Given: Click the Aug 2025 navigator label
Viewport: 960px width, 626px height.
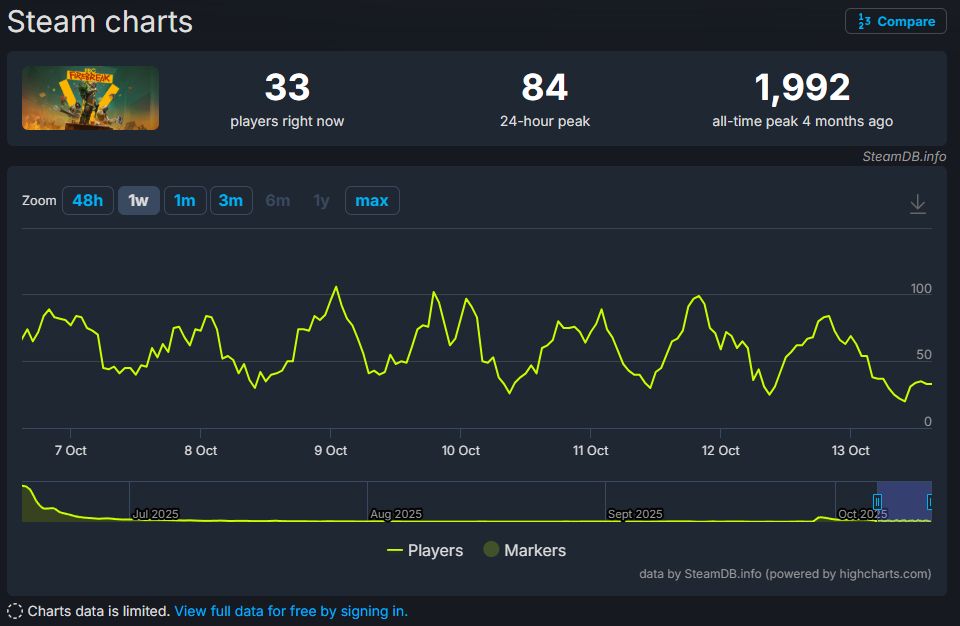Looking at the screenshot, I should [x=396, y=514].
